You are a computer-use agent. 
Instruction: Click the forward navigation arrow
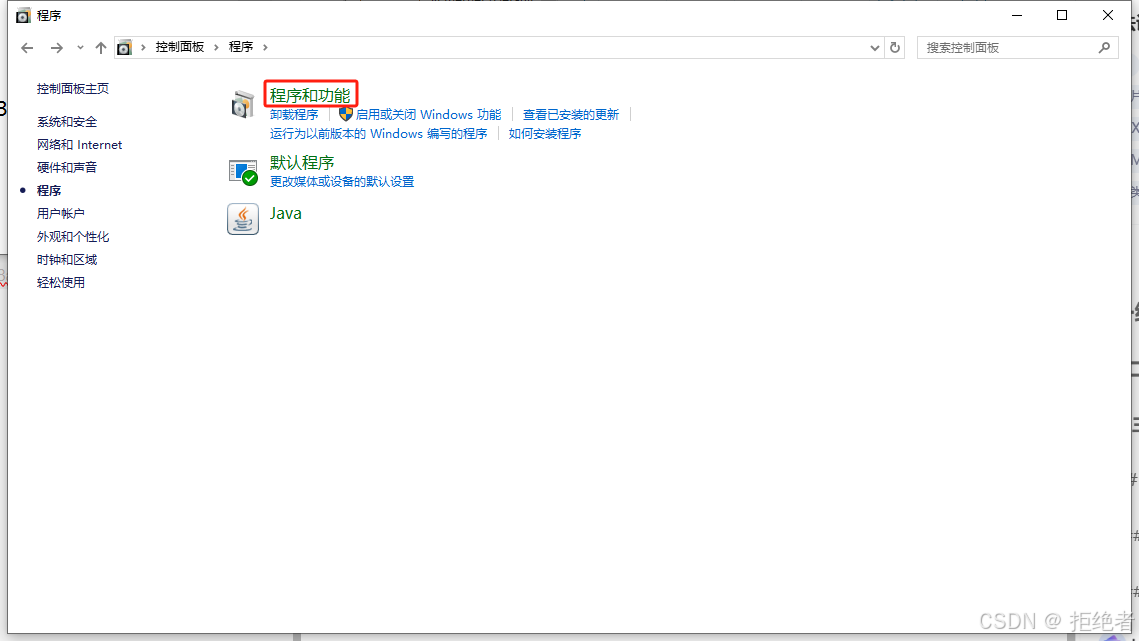[57, 47]
